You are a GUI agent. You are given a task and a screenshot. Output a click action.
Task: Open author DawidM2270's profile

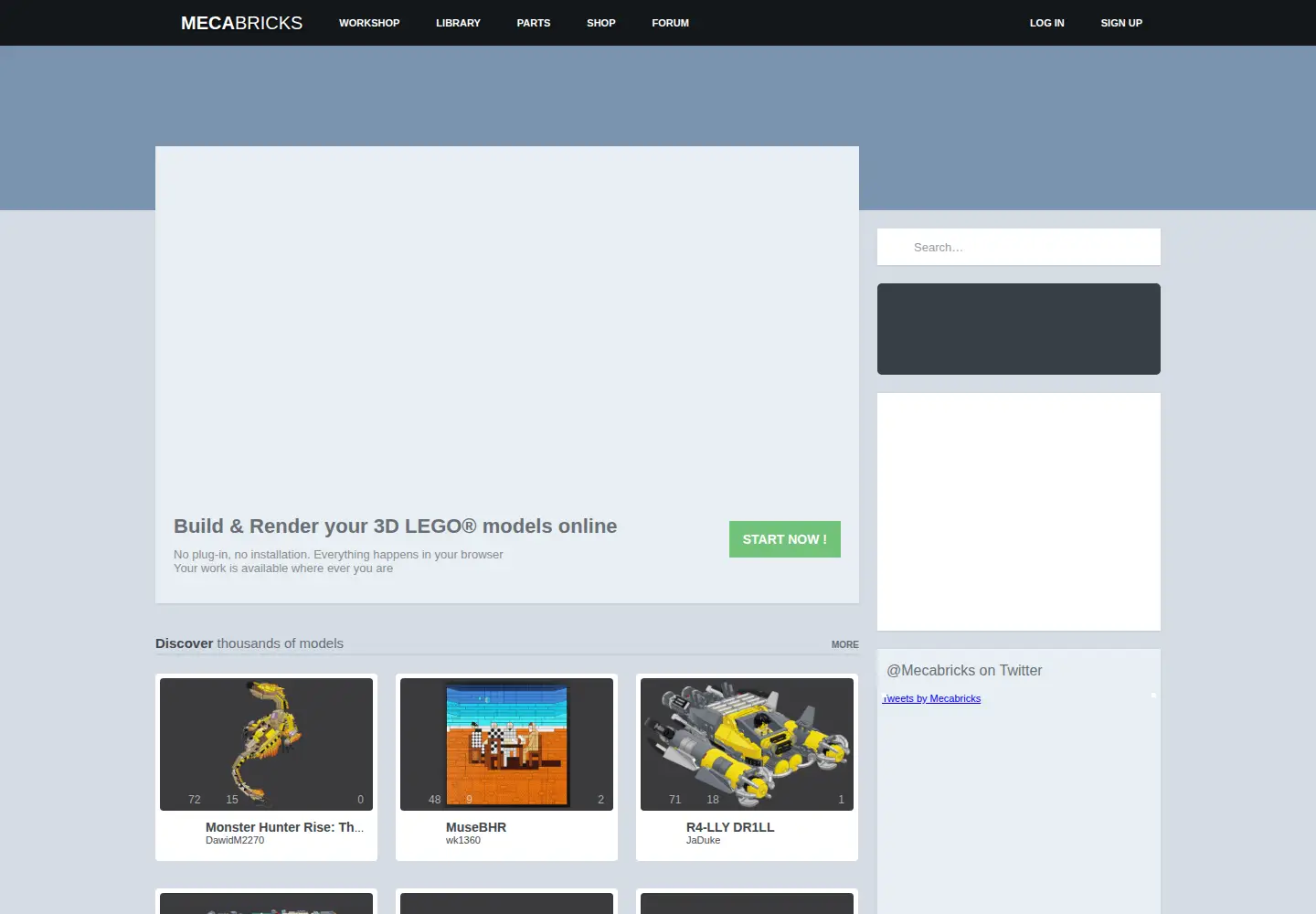(235, 840)
